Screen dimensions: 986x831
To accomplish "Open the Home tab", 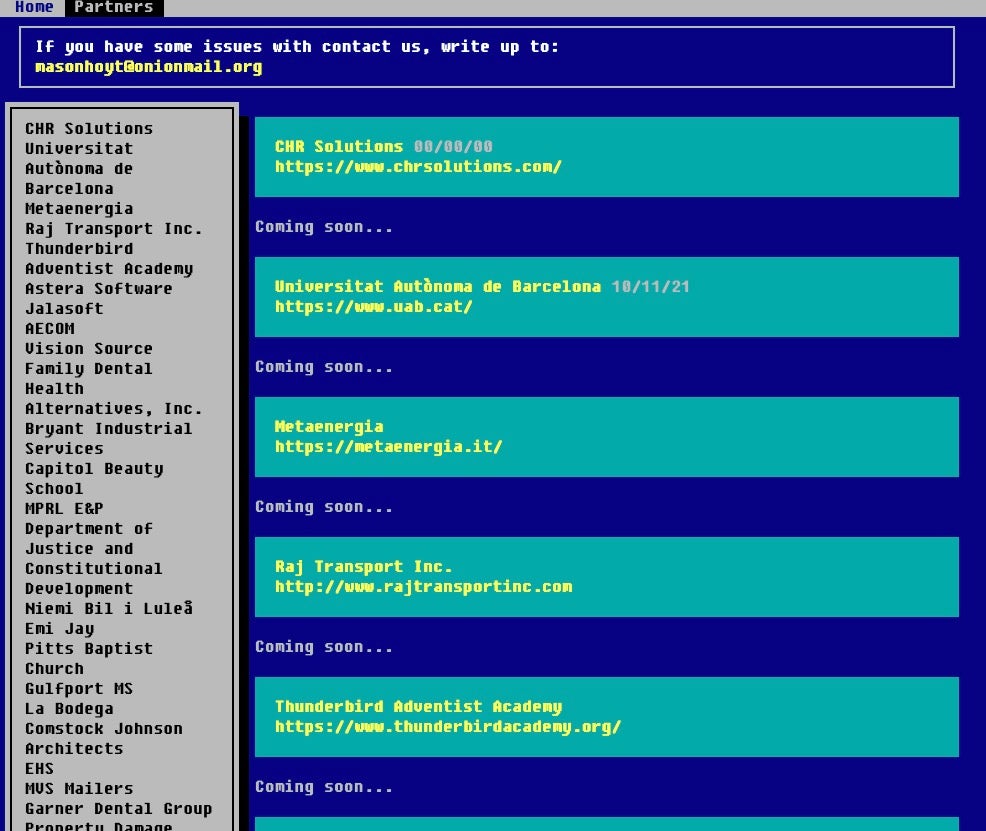I will (34, 7).
